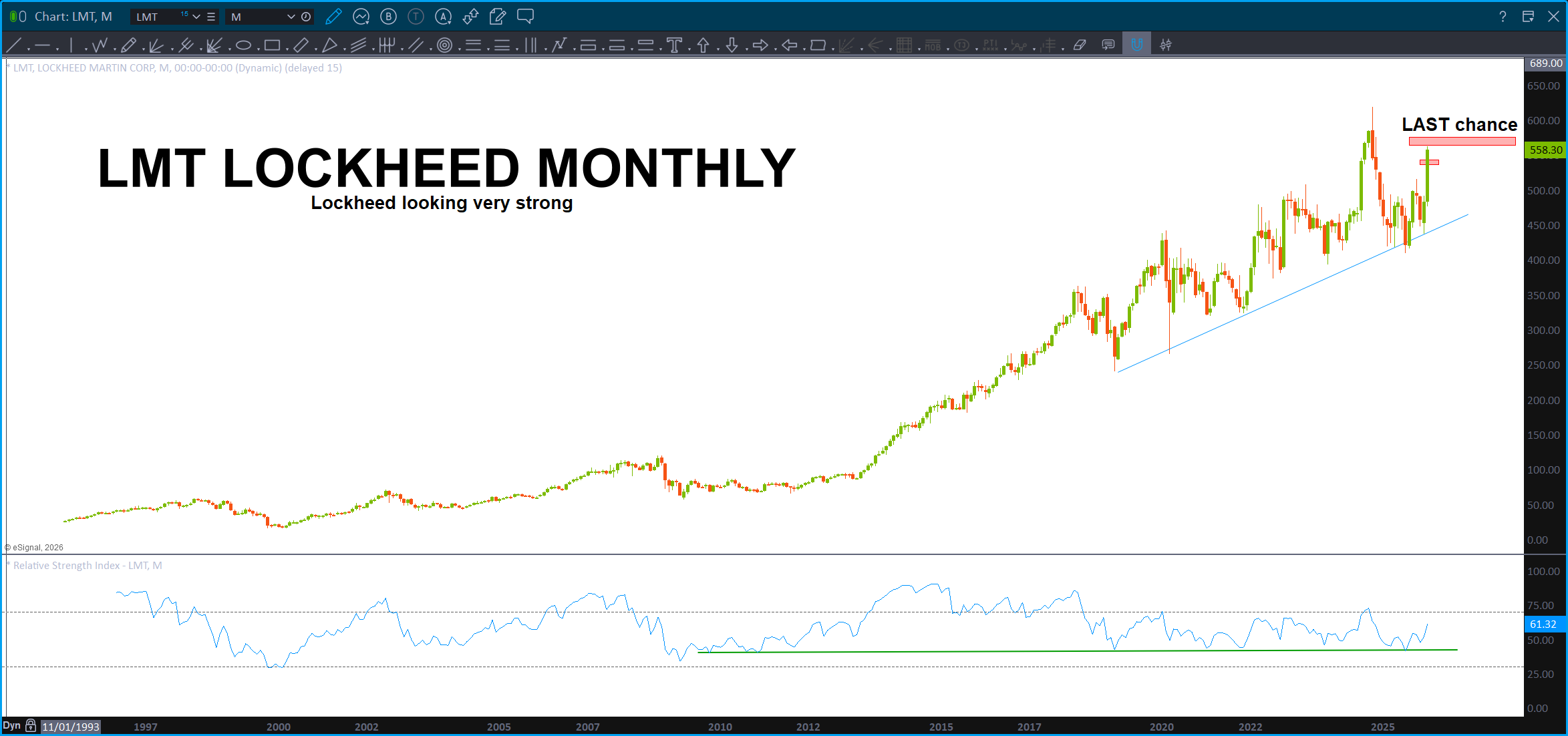Select the Fibonacci circles tool
This screenshot has width=1568, height=736.
tap(444, 45)
